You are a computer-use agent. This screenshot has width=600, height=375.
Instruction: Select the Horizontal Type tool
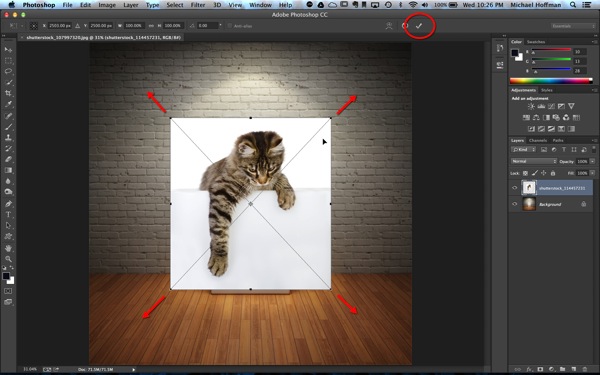[8, 215]
